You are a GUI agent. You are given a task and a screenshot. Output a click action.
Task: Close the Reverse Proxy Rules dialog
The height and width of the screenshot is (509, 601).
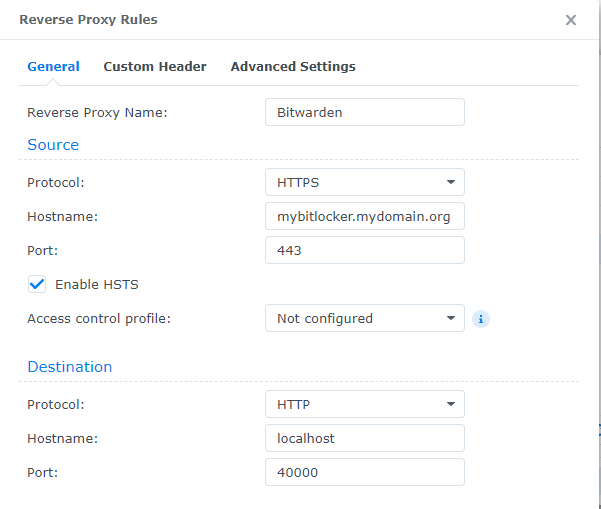tap(570, 20)
